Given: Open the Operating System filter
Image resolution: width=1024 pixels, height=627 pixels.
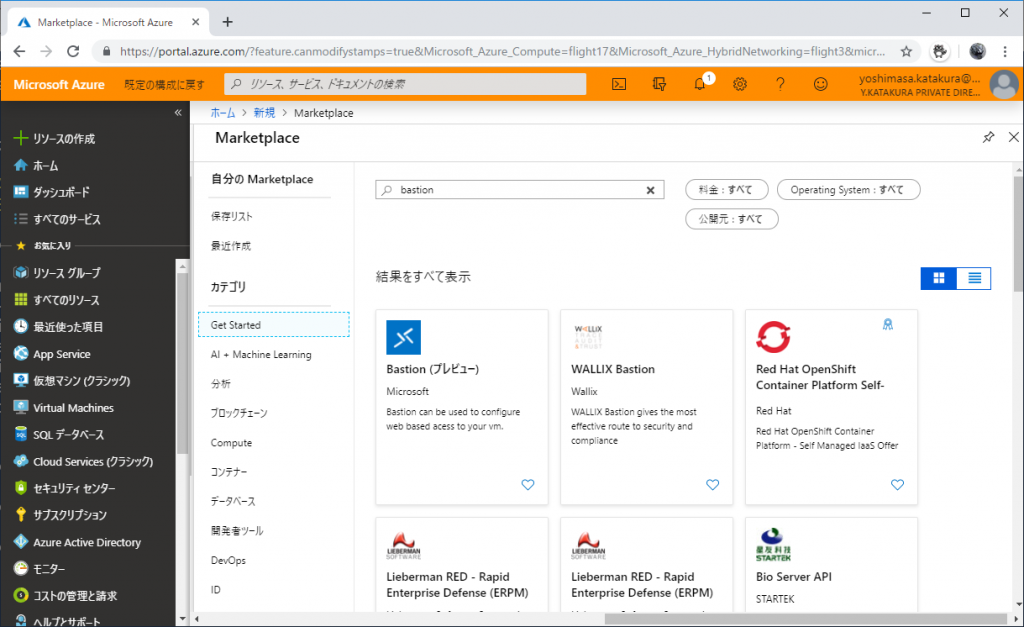Looking at the screenshot, I should tap(848, 190).
